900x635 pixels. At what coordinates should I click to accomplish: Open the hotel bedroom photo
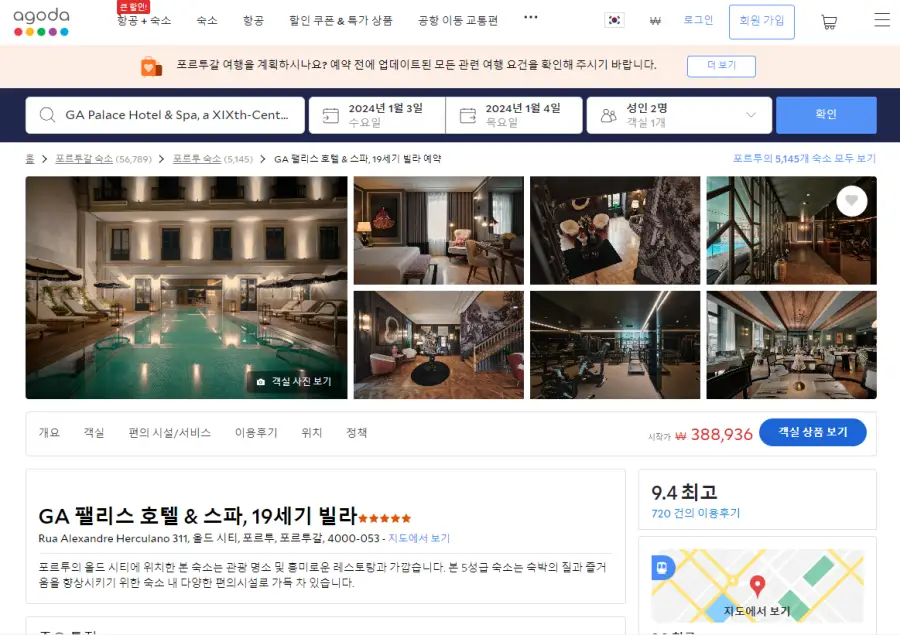[x=439, y=230]
